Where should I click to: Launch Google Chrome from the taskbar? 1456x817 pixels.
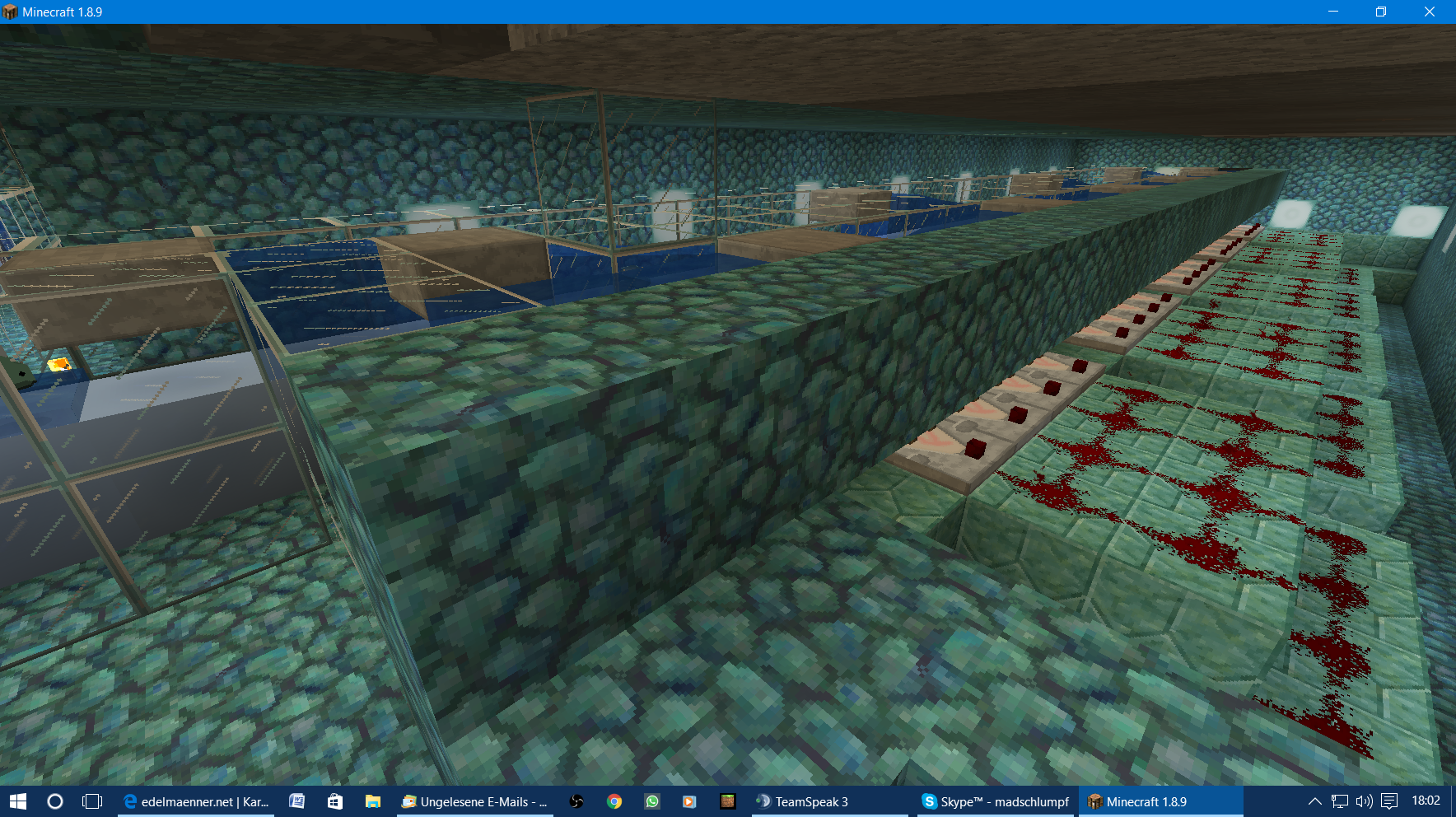[614, 801]
